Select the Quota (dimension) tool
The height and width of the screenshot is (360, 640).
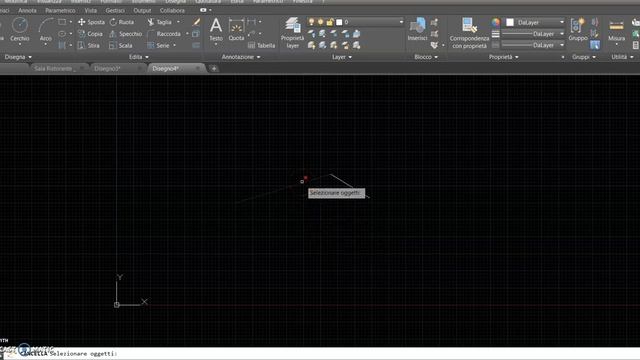click(x=236, y=29)
